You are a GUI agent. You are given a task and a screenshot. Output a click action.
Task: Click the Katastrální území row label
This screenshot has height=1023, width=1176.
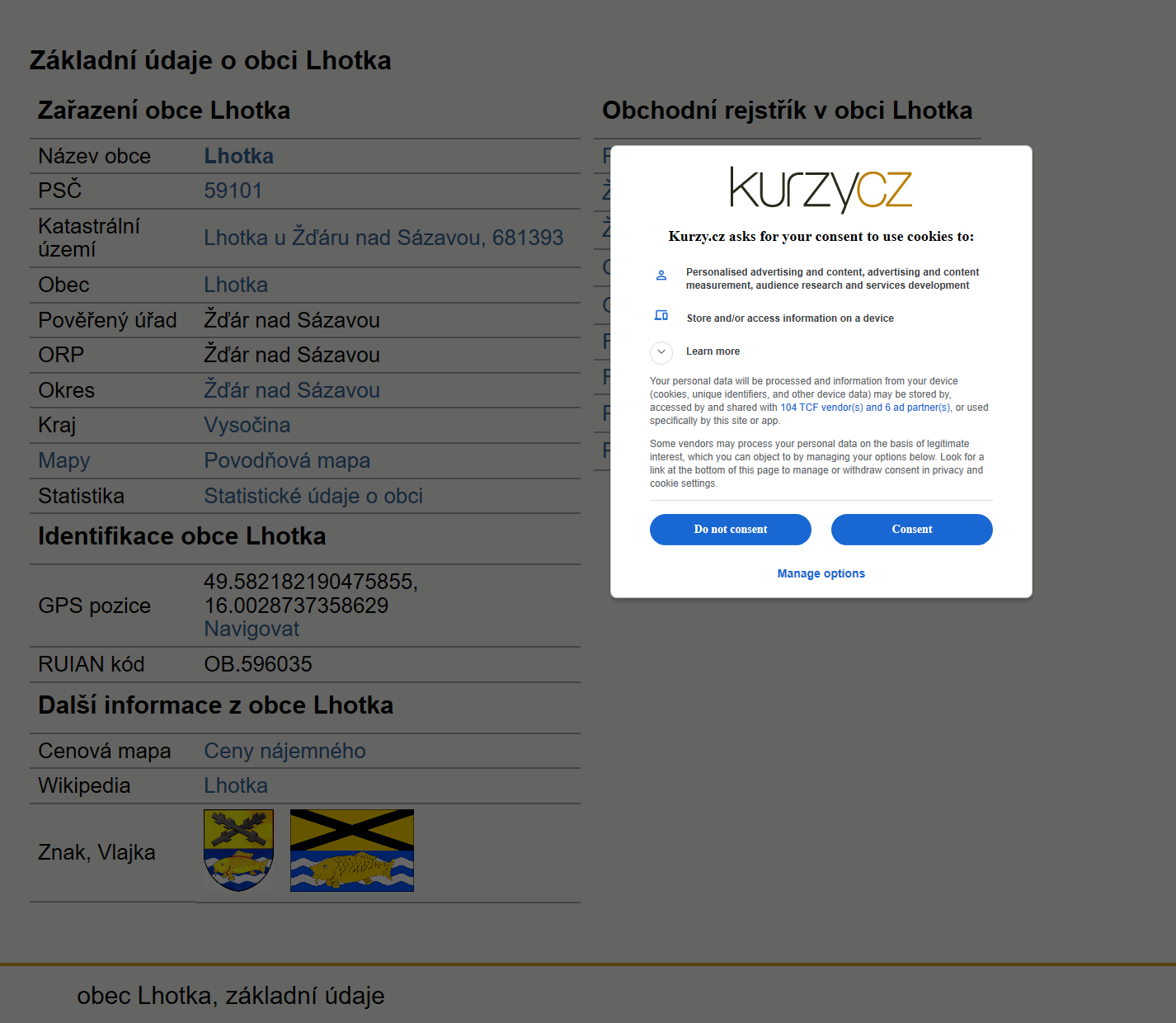click(x=89, y=238)
